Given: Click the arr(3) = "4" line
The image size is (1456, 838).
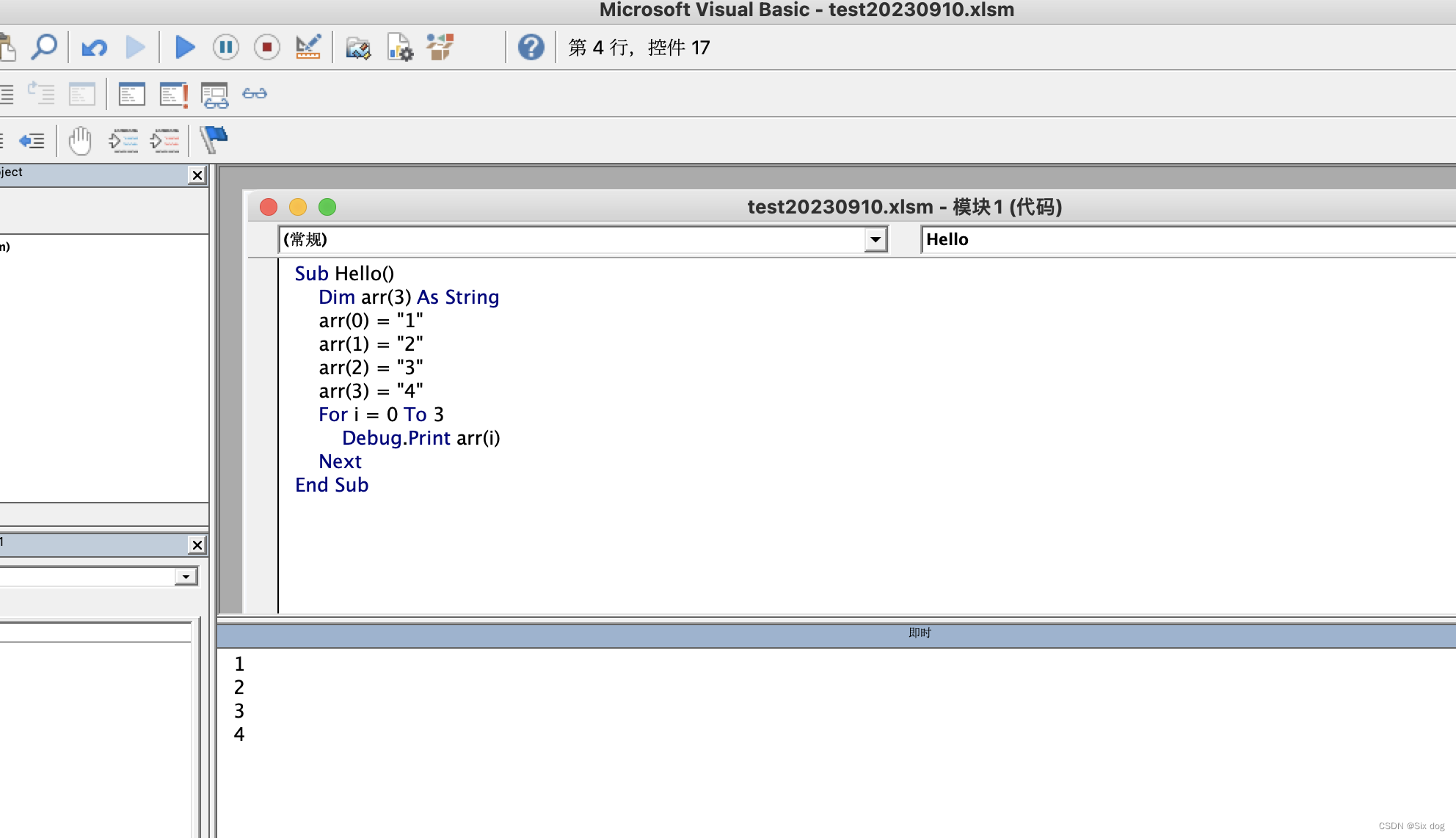Looking at the screenshot, I should [x=371, y=391].
